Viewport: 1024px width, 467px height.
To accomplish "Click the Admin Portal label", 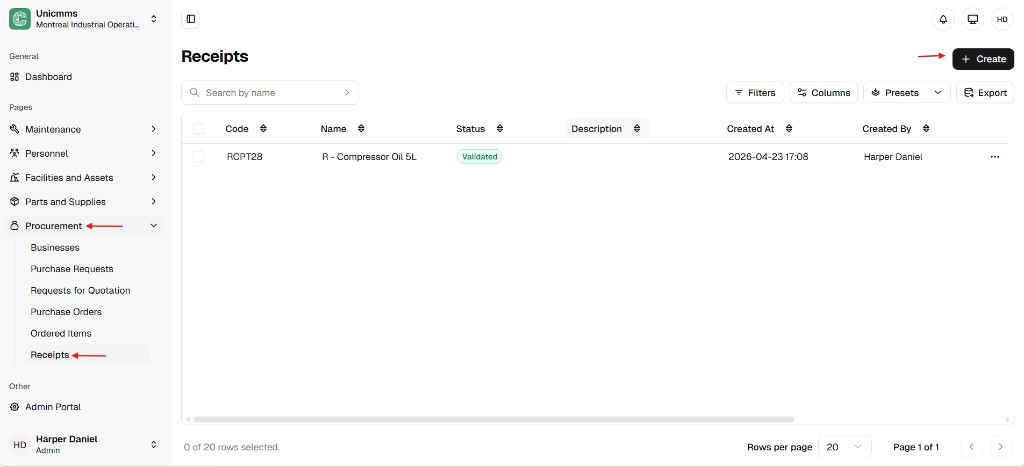I will click(53, 407).
